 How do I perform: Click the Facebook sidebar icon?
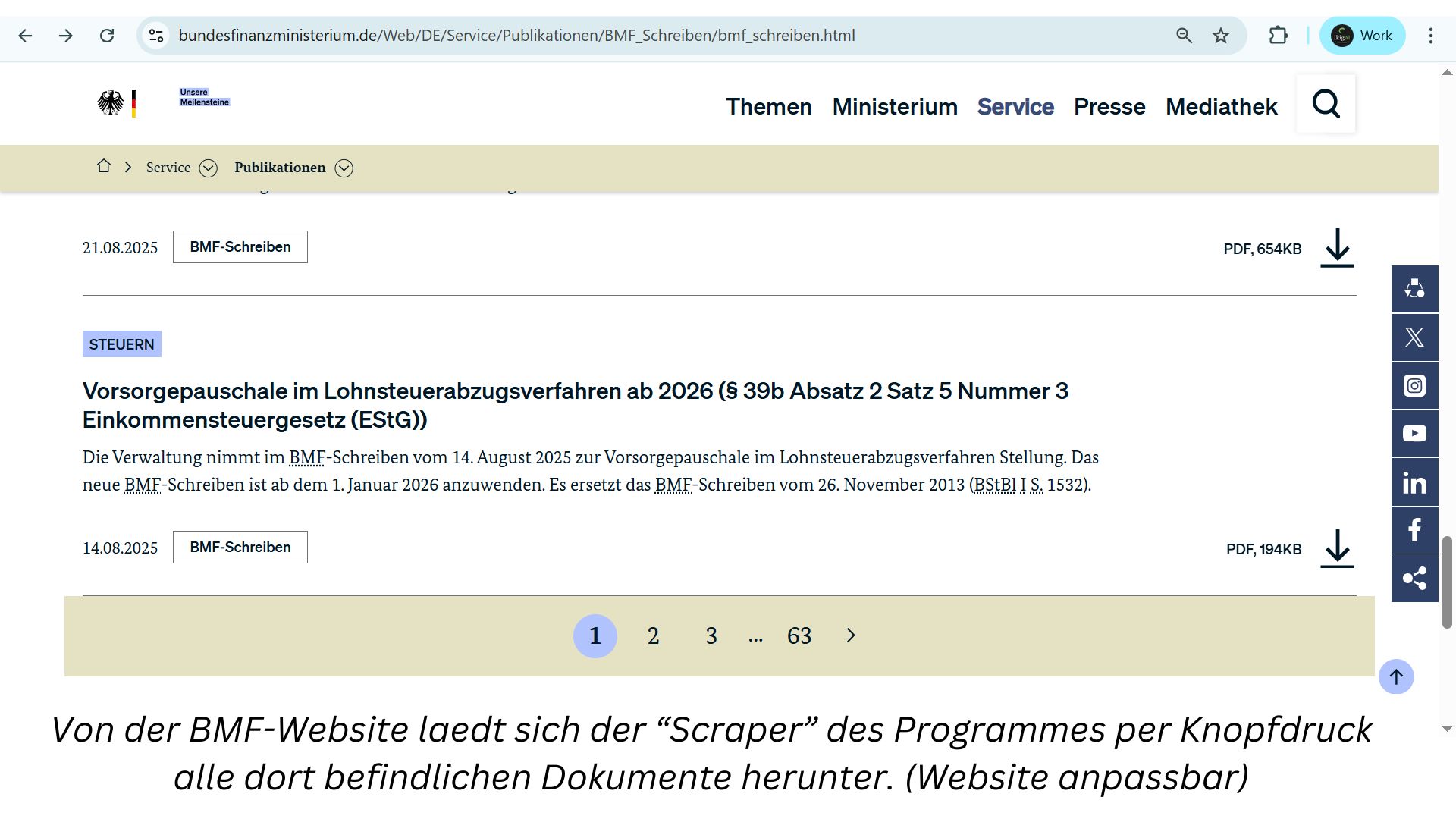pyautogui.click(x=1414, y=530)
